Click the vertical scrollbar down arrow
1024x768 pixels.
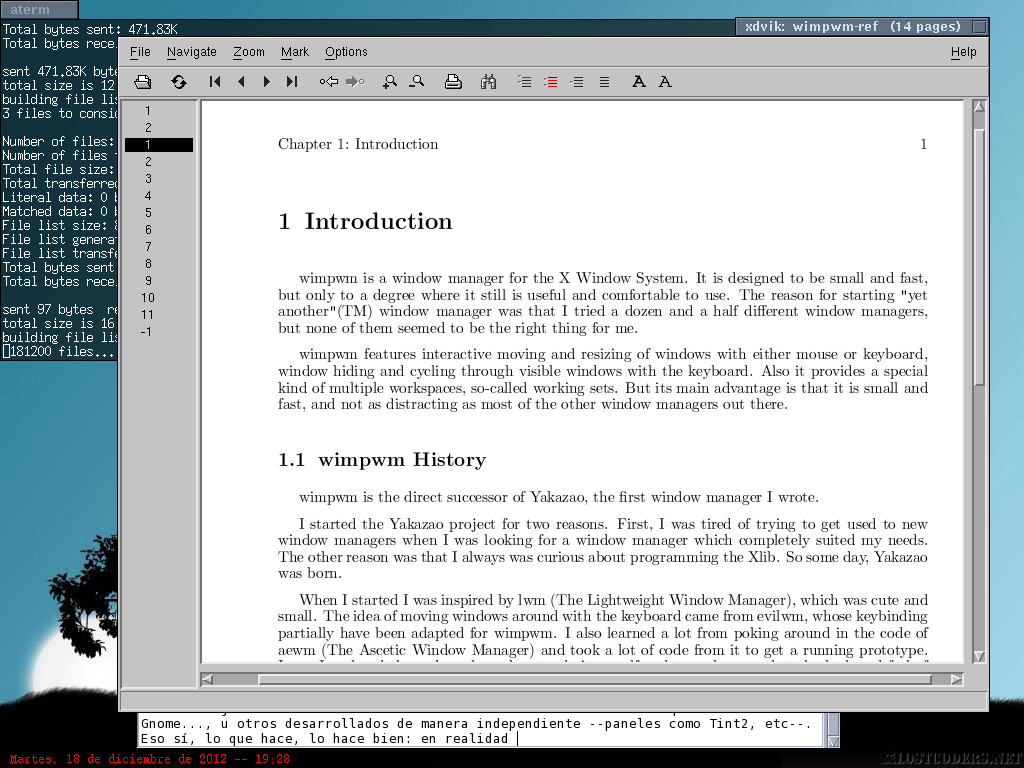click(978, 656)
